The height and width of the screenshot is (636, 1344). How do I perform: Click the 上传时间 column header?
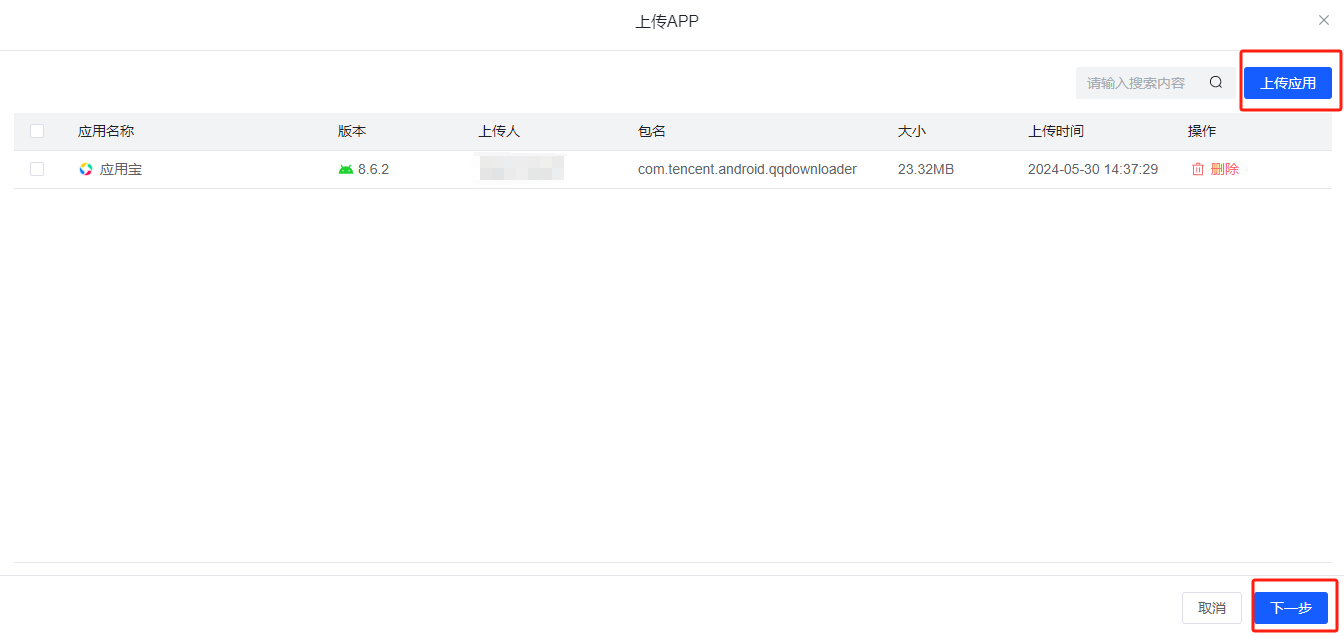[1056, 131]
